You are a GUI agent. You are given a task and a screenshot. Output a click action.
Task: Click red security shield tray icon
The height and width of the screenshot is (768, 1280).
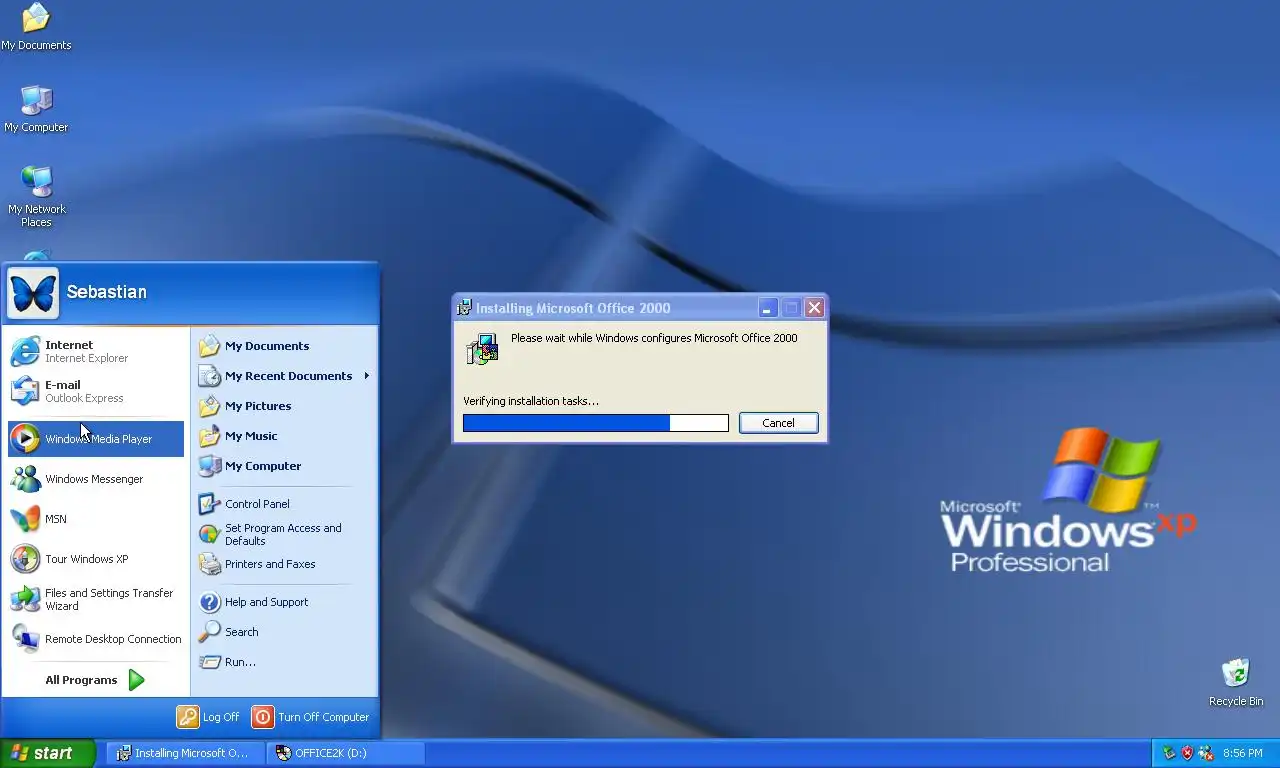point(1187,753)
